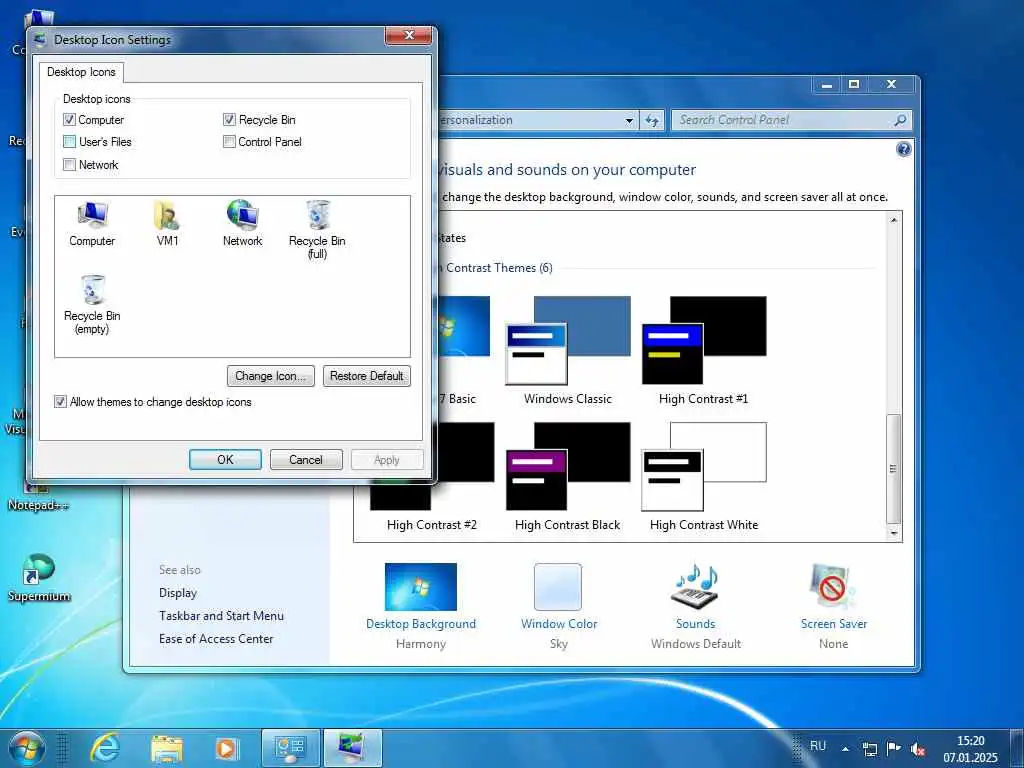
Task: Select the Windows Classic theme
Action: click(x=568, y=350)
